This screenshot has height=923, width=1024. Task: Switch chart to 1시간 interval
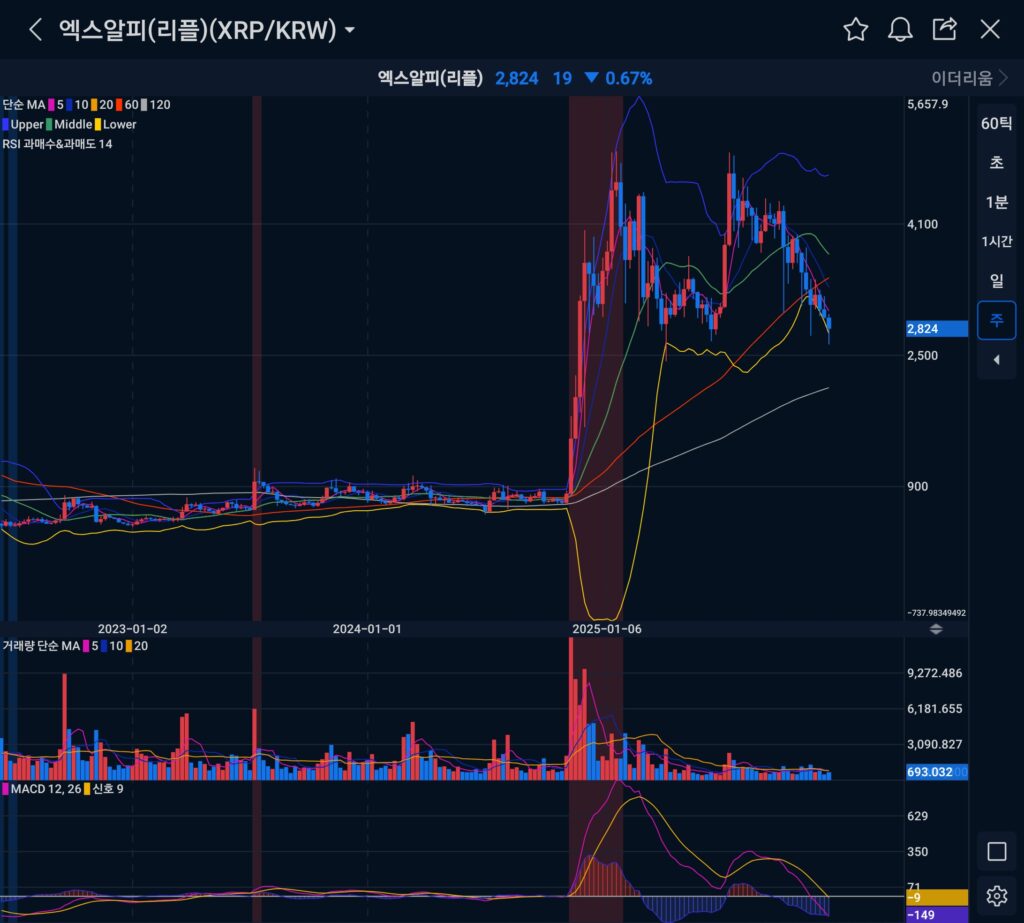tap(996, 242)
